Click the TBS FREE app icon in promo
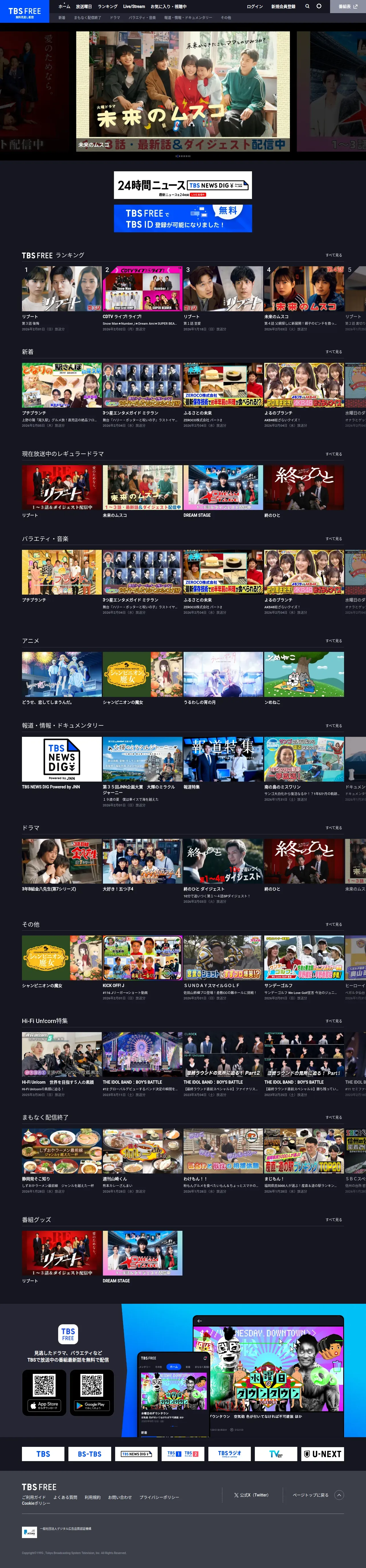Image resolution: width=366 pixels, height=1568 pixels. (68, 1334)
